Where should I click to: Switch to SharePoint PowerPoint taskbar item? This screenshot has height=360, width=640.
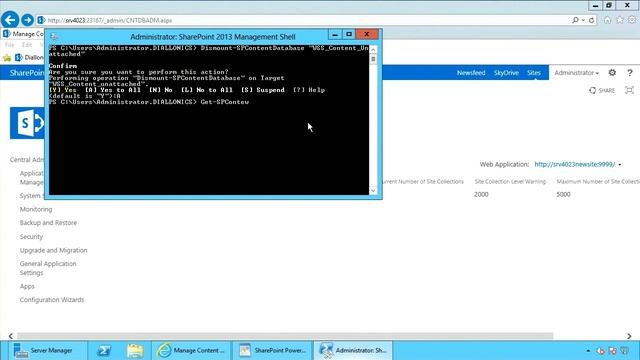pyautogui.click(x=272, y=350)
